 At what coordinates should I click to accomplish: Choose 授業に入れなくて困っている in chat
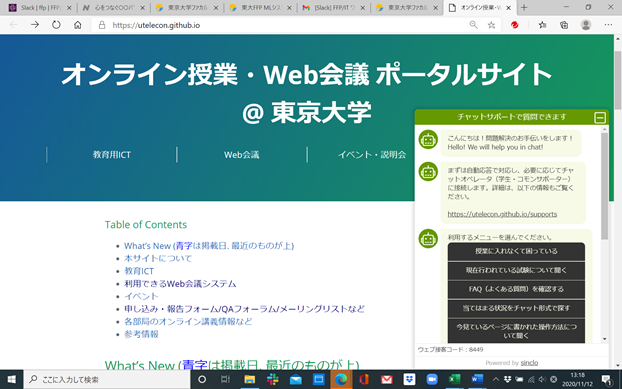pos(516,251)
